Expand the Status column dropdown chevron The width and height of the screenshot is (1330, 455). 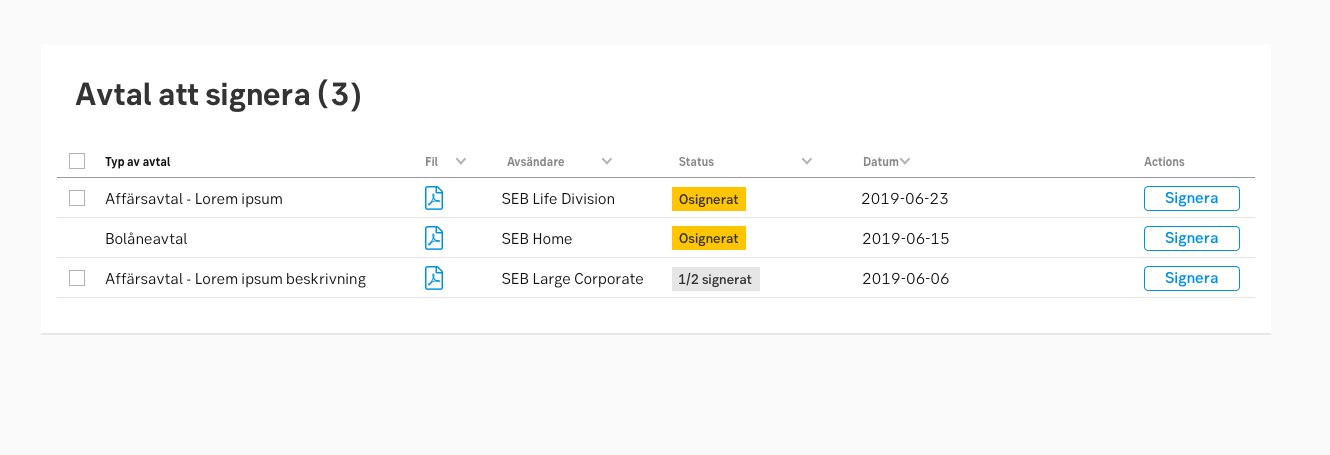click(807, 161)
